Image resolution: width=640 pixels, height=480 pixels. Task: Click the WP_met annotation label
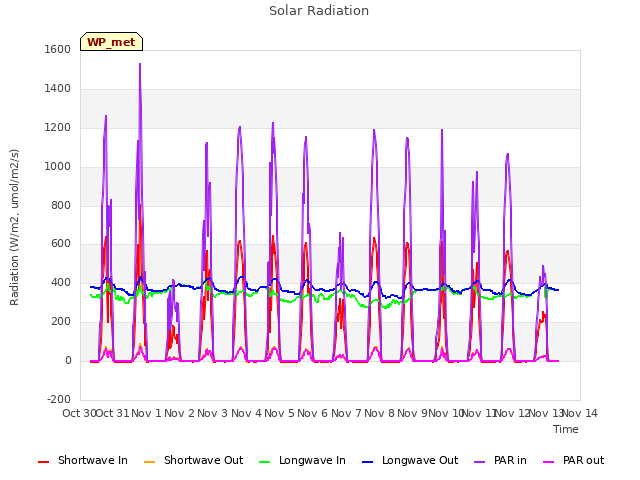[x=111, y=42]
